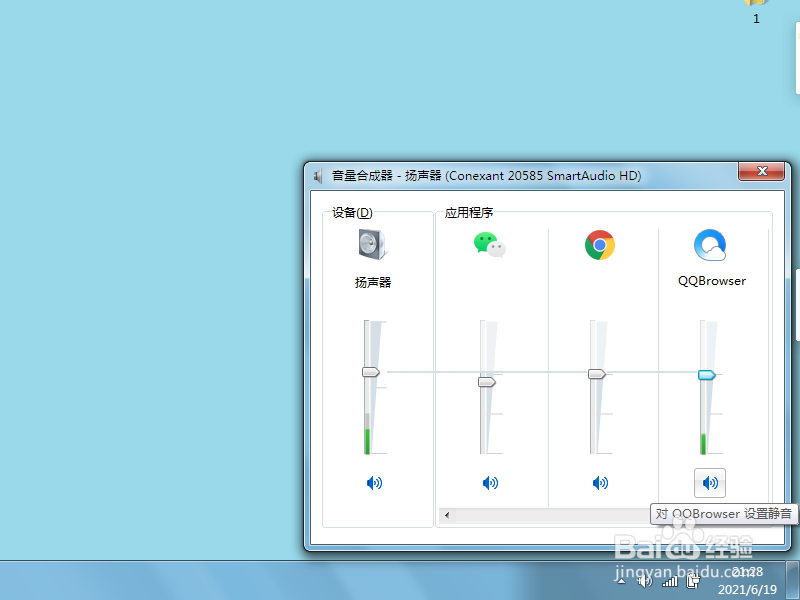Screen dimensions: 800x600
Task: Click the 扬声器 speaker device icon
Action: (x=371, y=243)
